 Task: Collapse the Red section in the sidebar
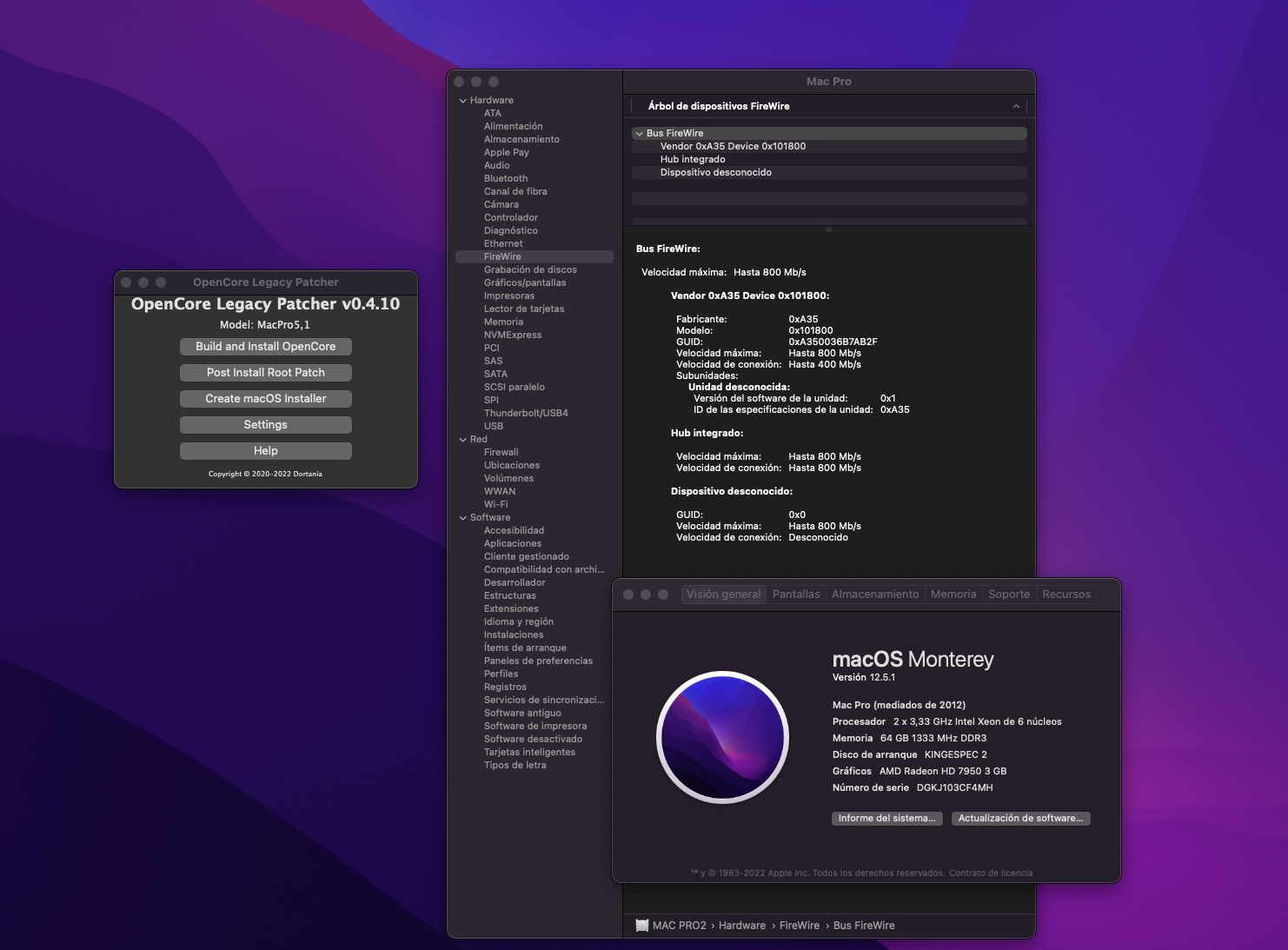[463, 440]
